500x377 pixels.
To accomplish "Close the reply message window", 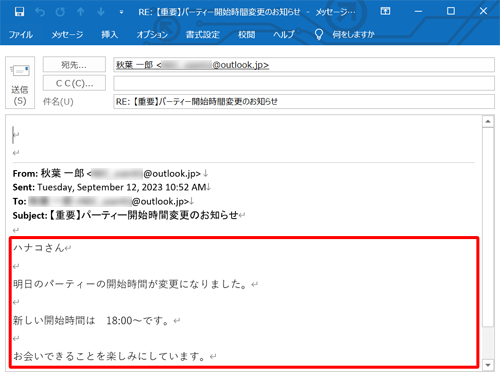I will pyautogui.click(x=483, y=11).
